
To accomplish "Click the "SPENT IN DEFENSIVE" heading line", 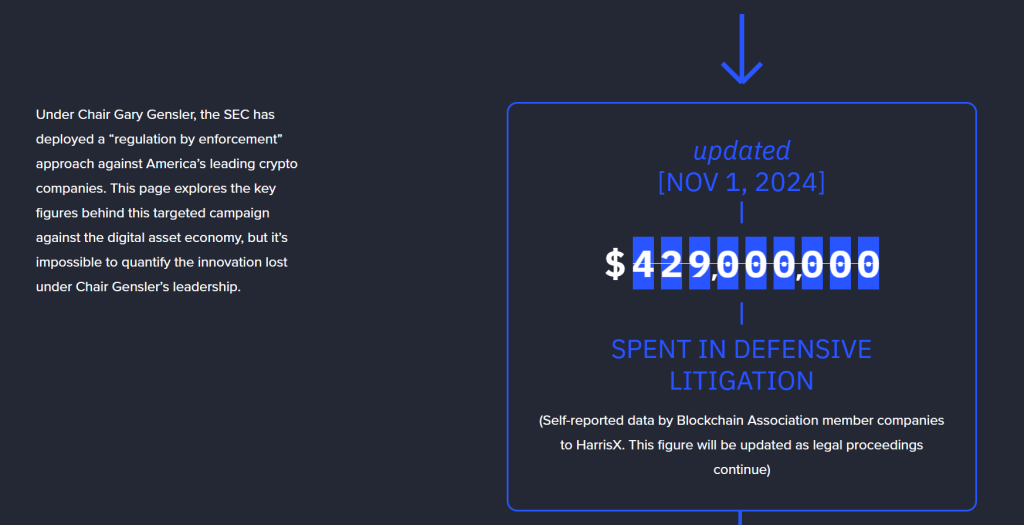I will [x=741, y=349].
